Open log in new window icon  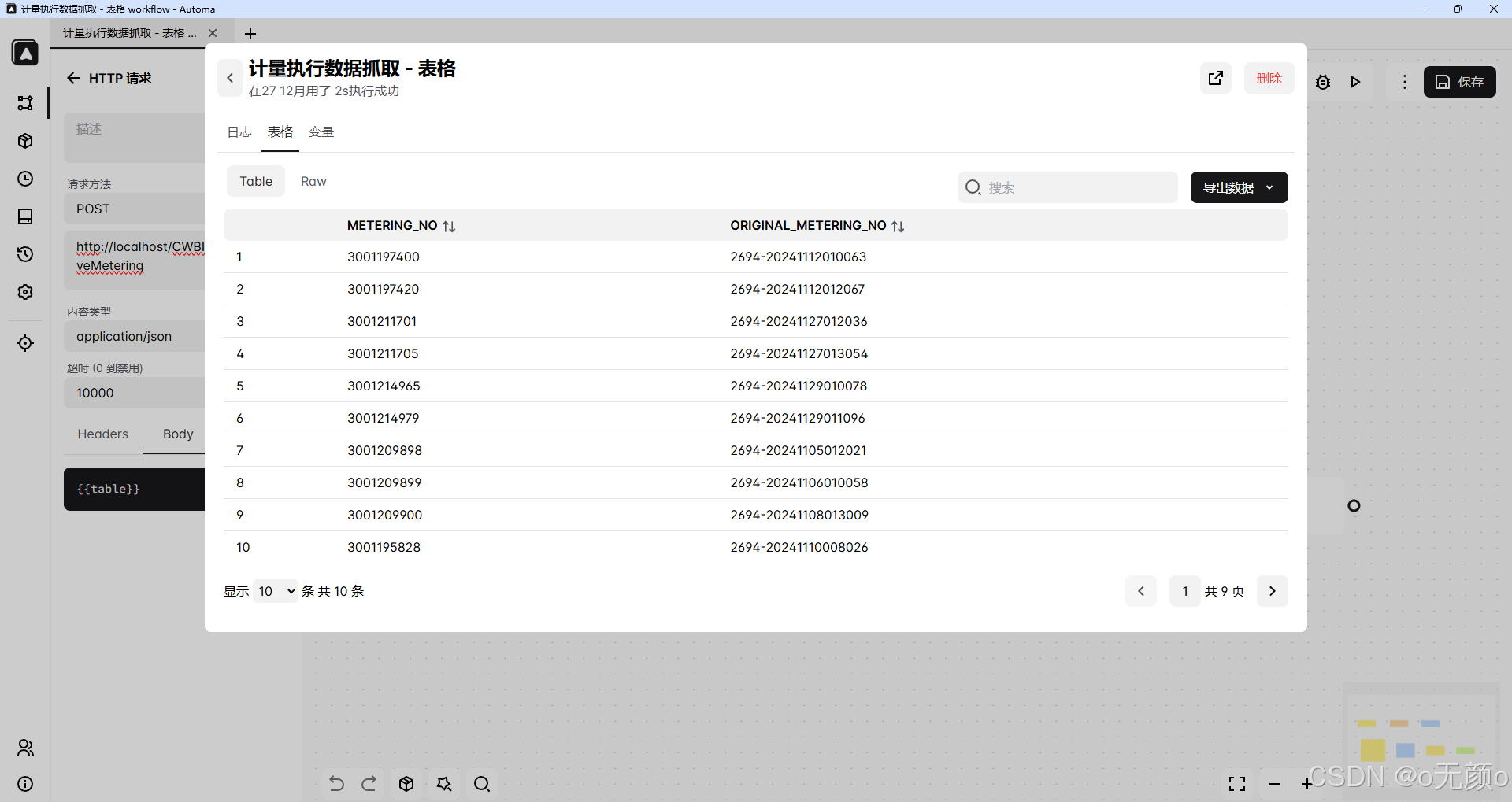(1216, 78)
